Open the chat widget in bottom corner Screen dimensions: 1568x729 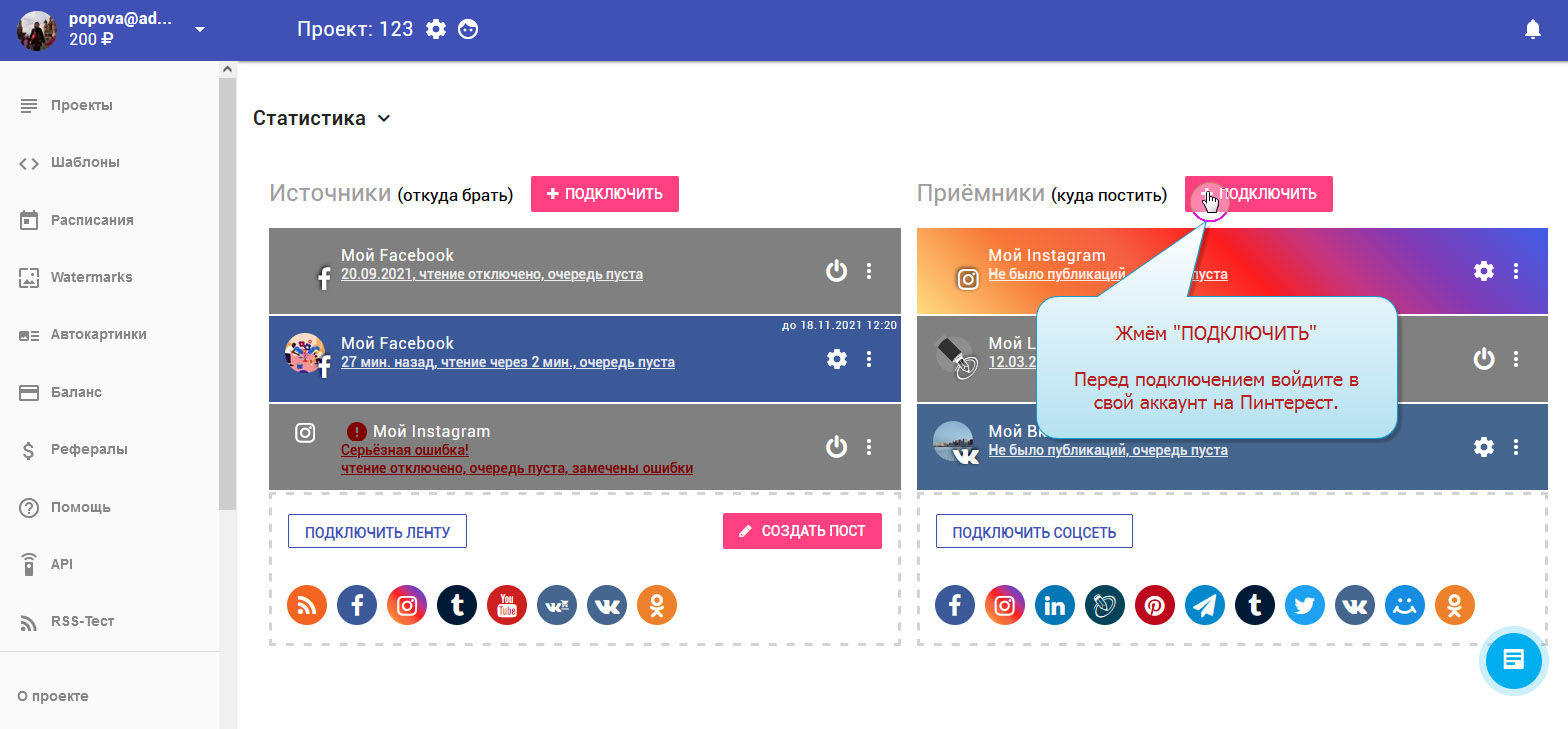(x=1513, y=660)
